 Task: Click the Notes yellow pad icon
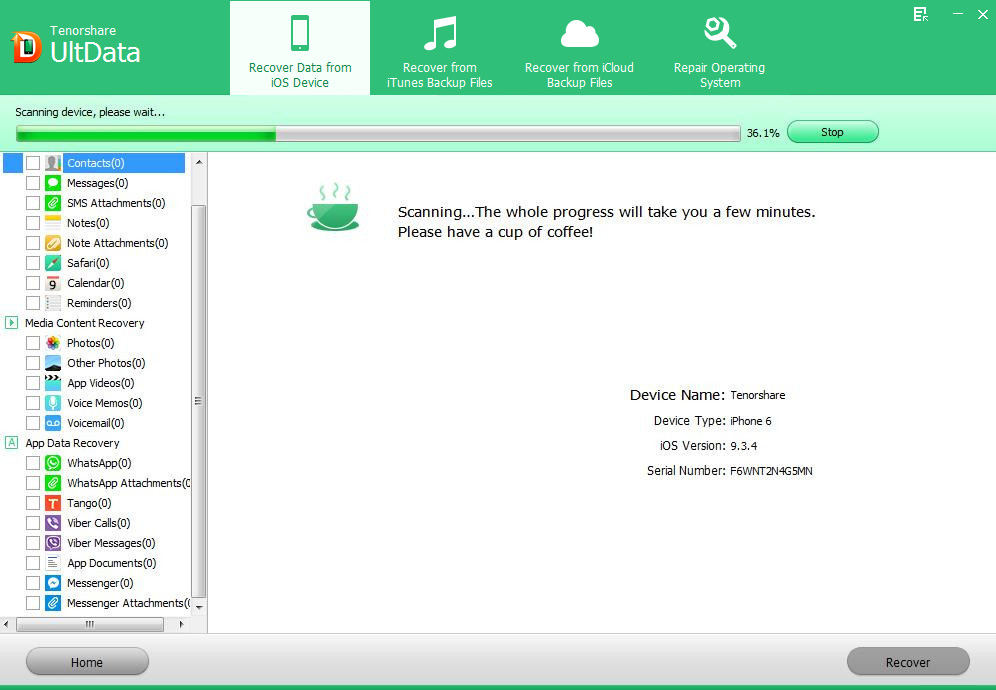coord(53,223)
